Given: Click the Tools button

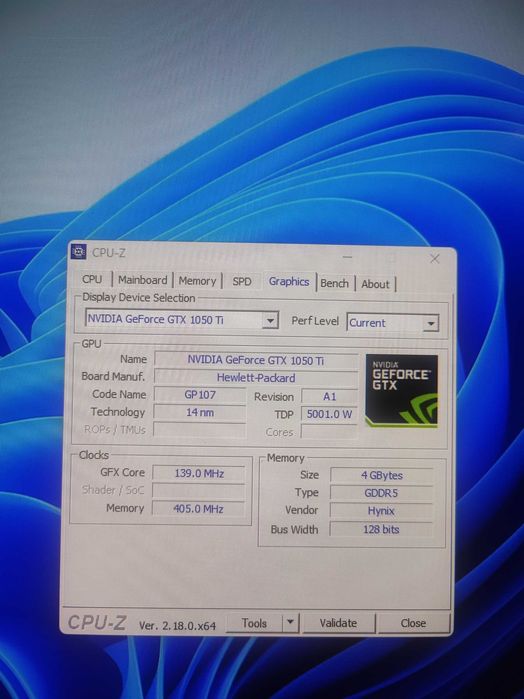Looking at the screenshot, I should point(254,622).
